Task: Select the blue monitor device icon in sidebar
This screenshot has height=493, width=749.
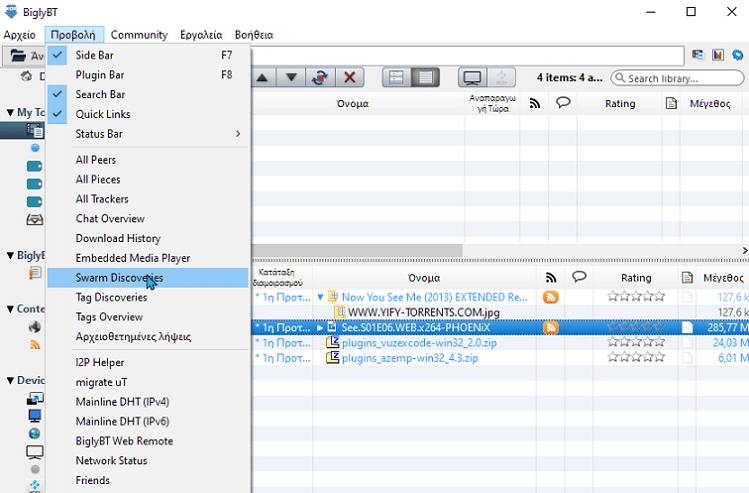Action: coord(34,416)
